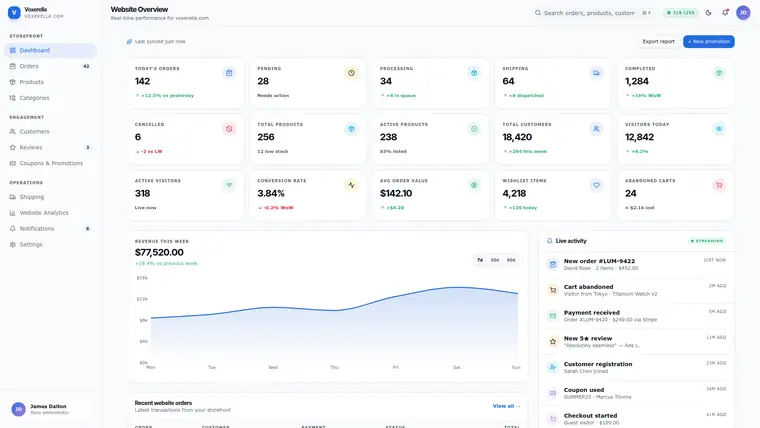The height and width of the screenshot is (428, 760).
Task: Click the New order #LUM-9422 title
Action: tap(599, 261)
